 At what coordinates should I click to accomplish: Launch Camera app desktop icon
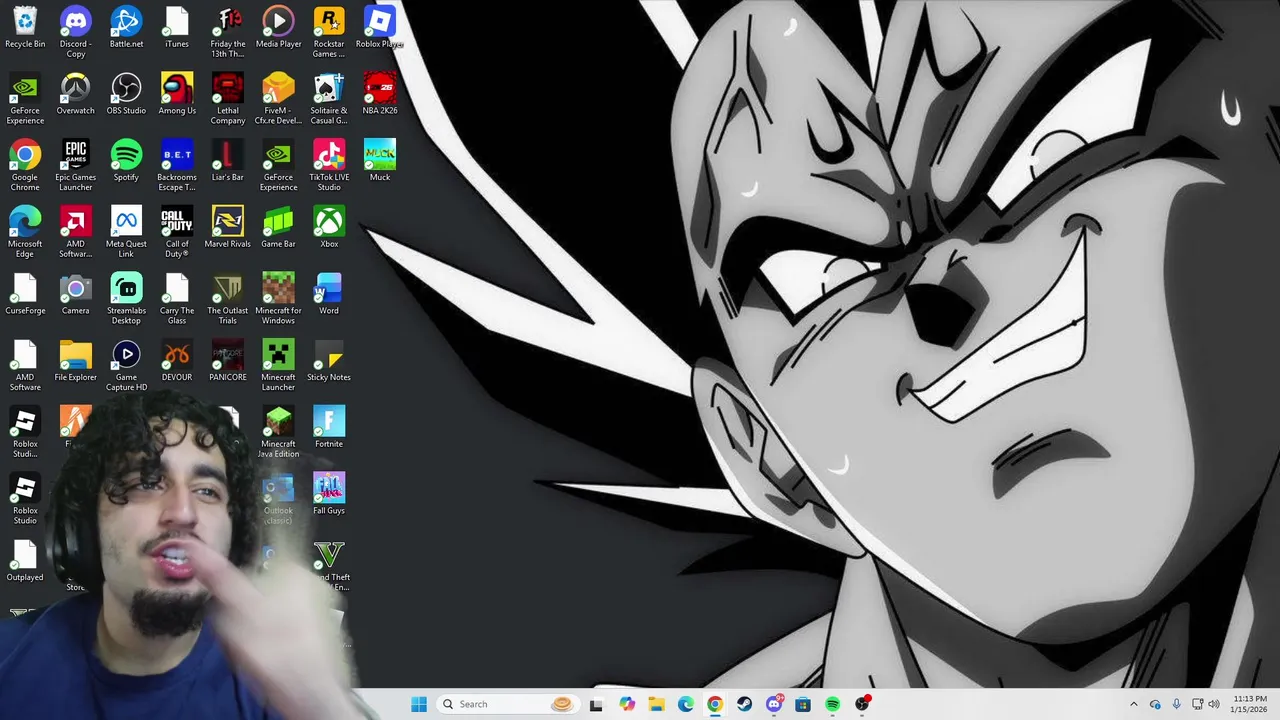click(x=75, y=295)
